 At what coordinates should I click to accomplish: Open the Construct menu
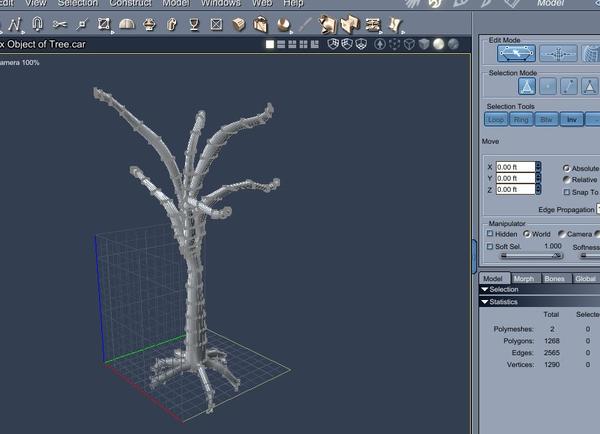(130, 4)
